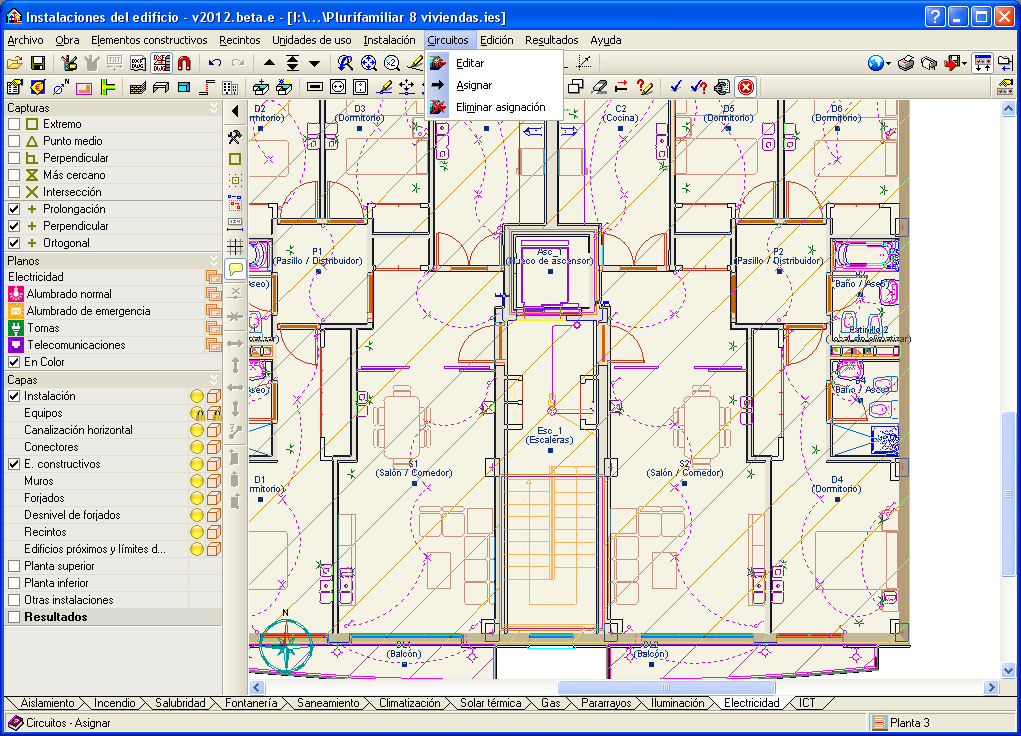Click the eraser tool icon
Screen dimensions: 1021x736
(x=599, y=87)
